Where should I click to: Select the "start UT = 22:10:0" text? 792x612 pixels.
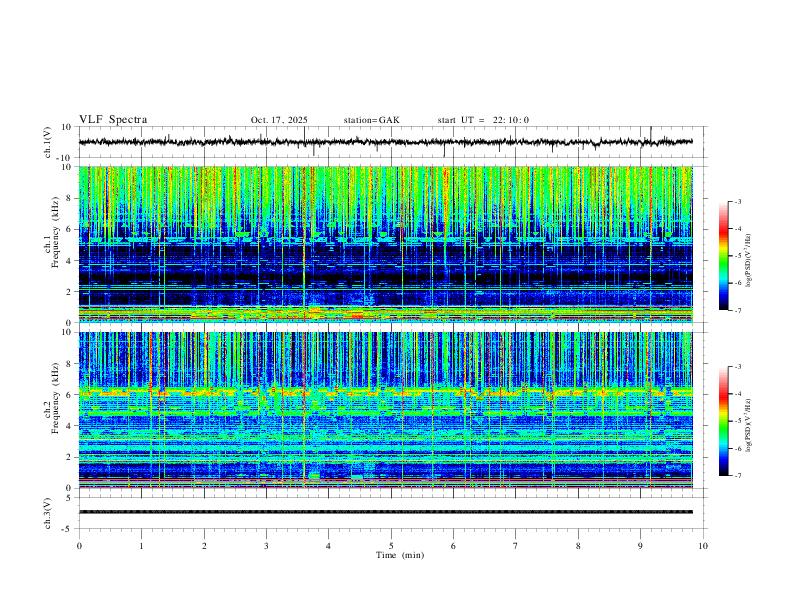(x=483, y=120)
